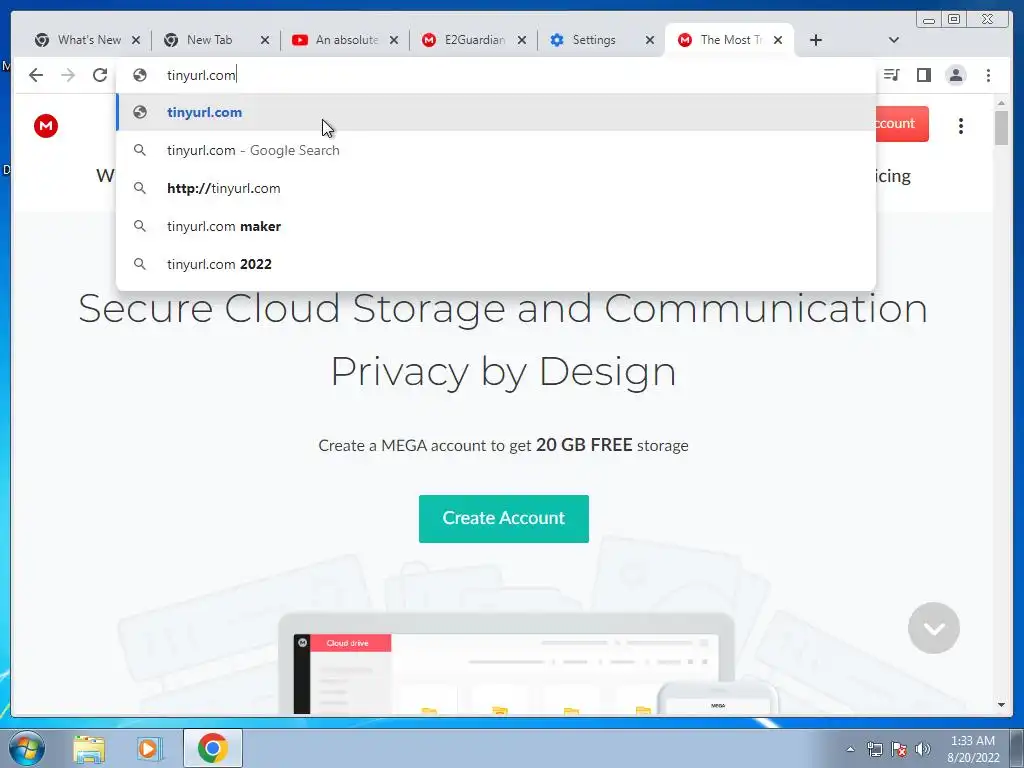Close the Settings tab
This screenshot has height=768, width=1024.
(650, 40)
